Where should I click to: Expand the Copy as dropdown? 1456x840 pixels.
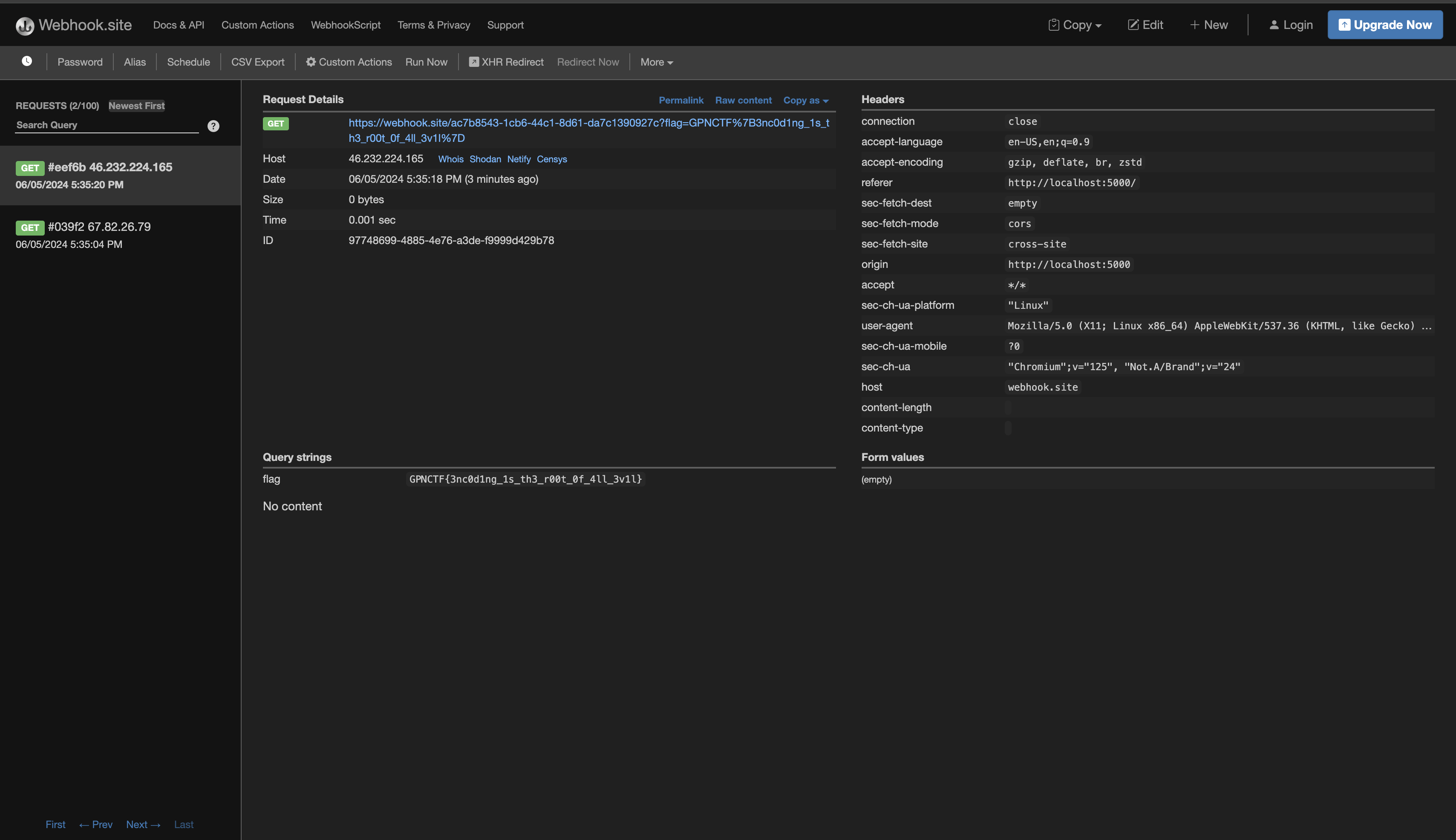click(806, 100)
